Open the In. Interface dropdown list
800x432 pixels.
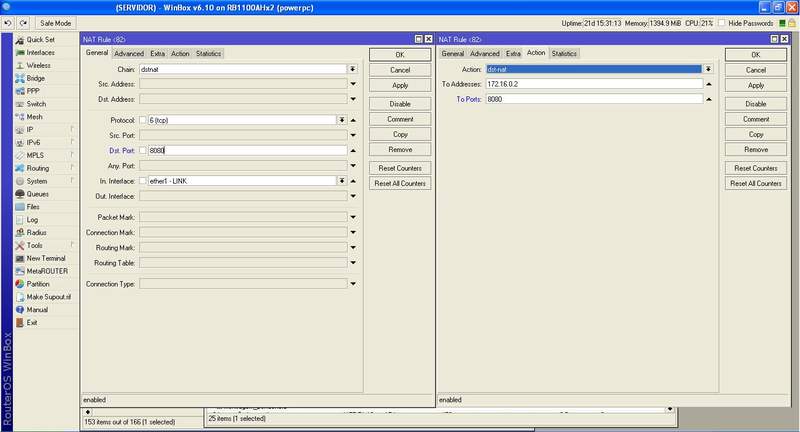(x=342, y=181)
